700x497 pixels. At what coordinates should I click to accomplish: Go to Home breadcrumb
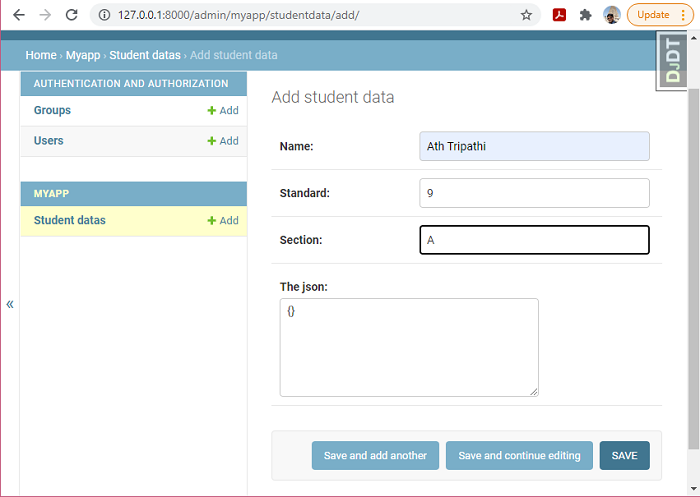41,55
